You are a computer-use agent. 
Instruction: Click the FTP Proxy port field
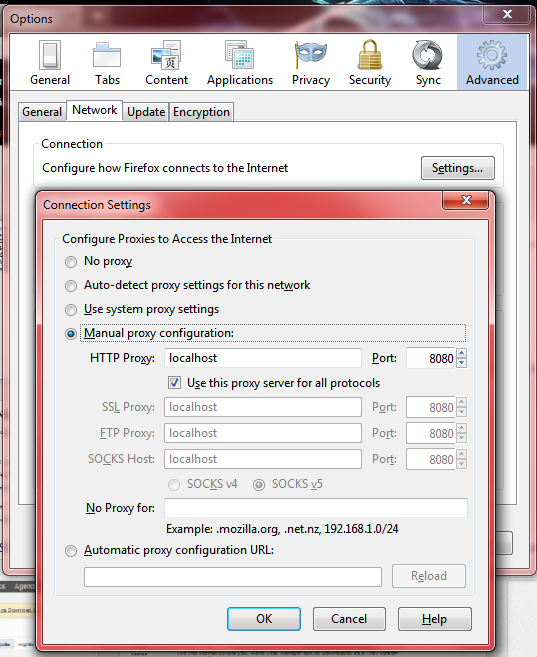click(431, 433)
